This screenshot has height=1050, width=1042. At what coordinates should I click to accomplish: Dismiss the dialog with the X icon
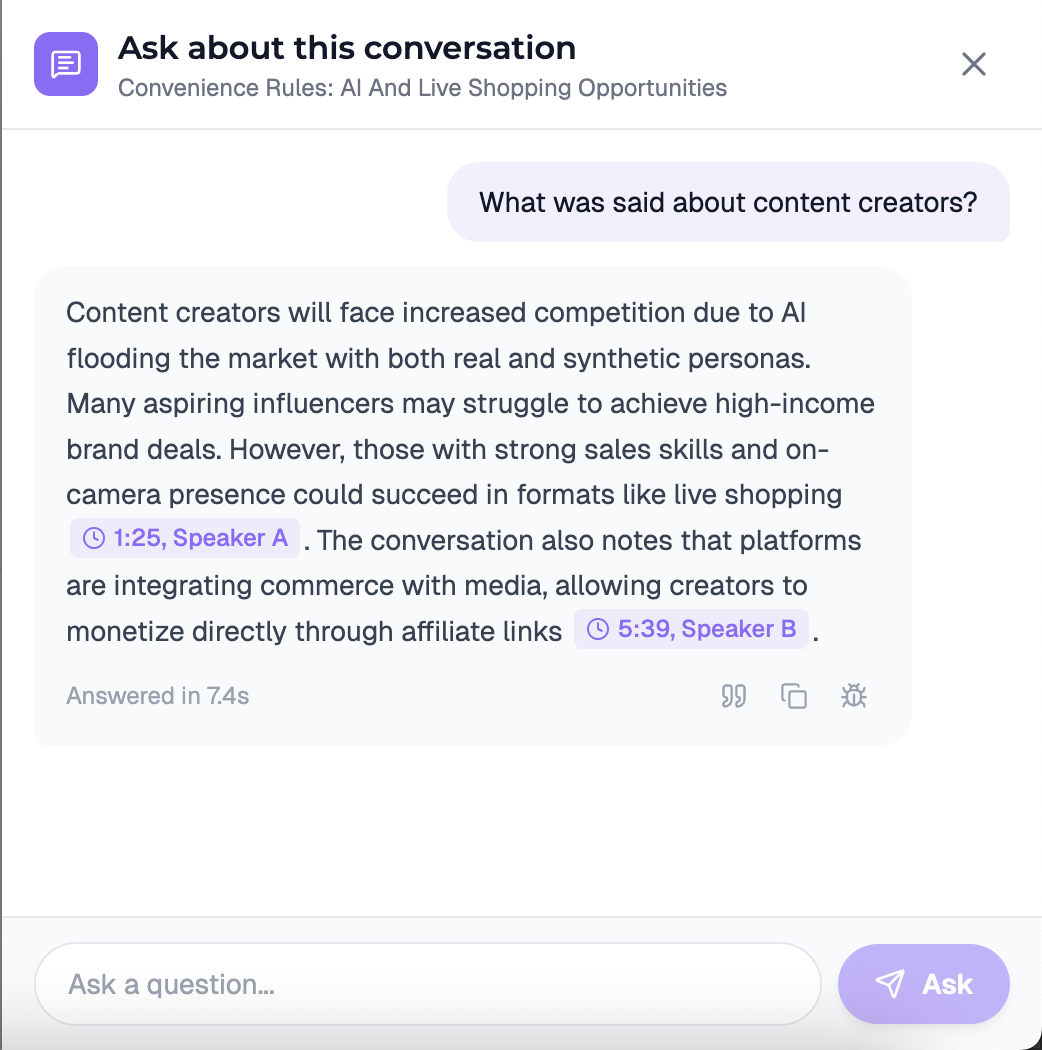(x=973, y=63)
